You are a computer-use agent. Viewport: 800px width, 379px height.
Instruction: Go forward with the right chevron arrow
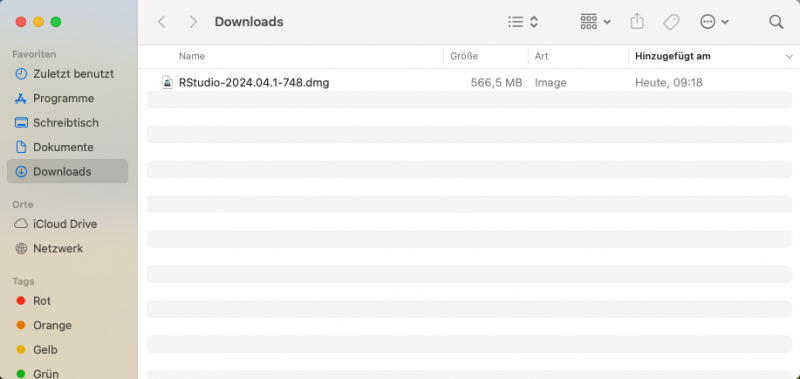click(193, 22)
